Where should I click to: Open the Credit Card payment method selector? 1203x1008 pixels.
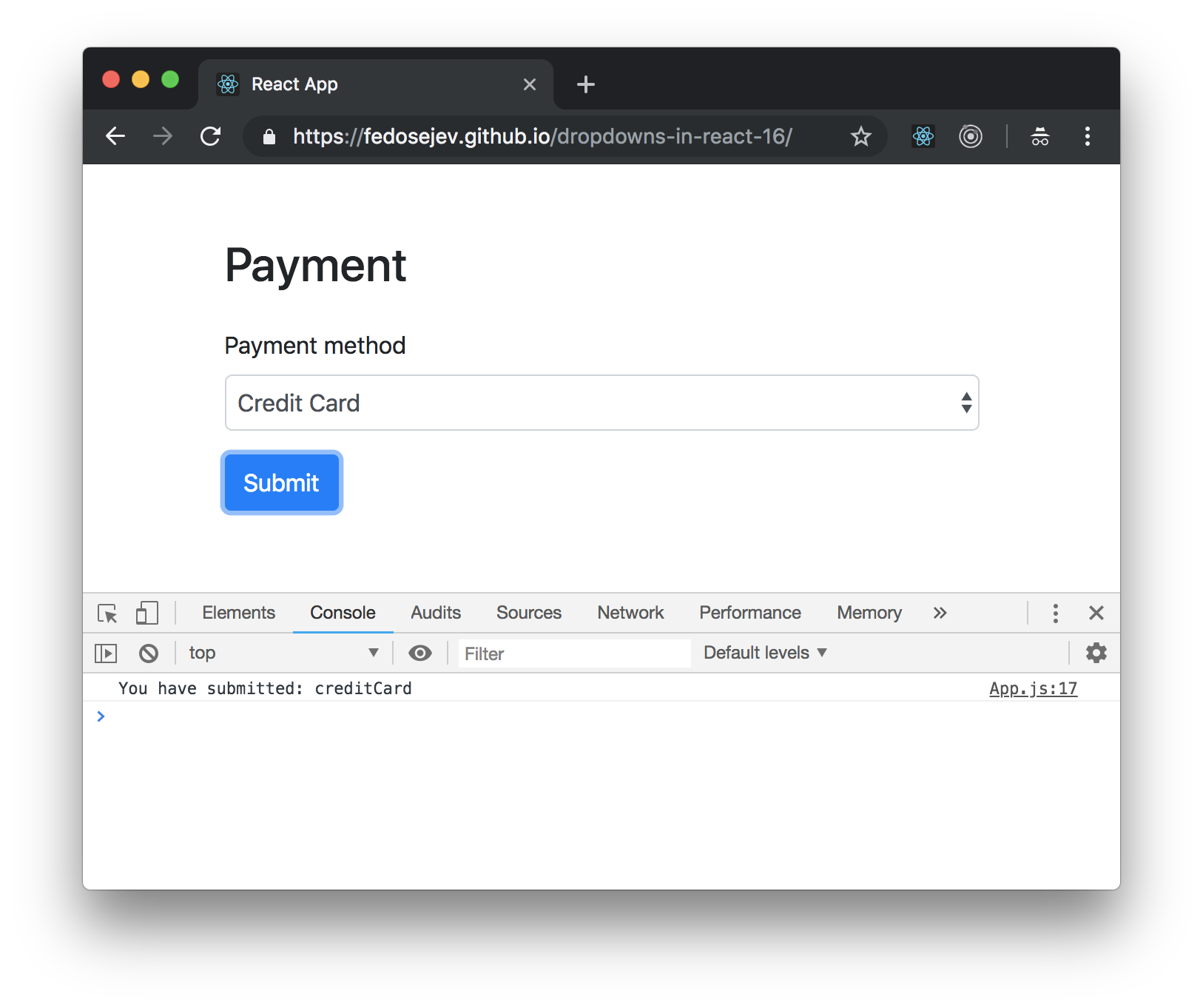(x=601, y=403)
